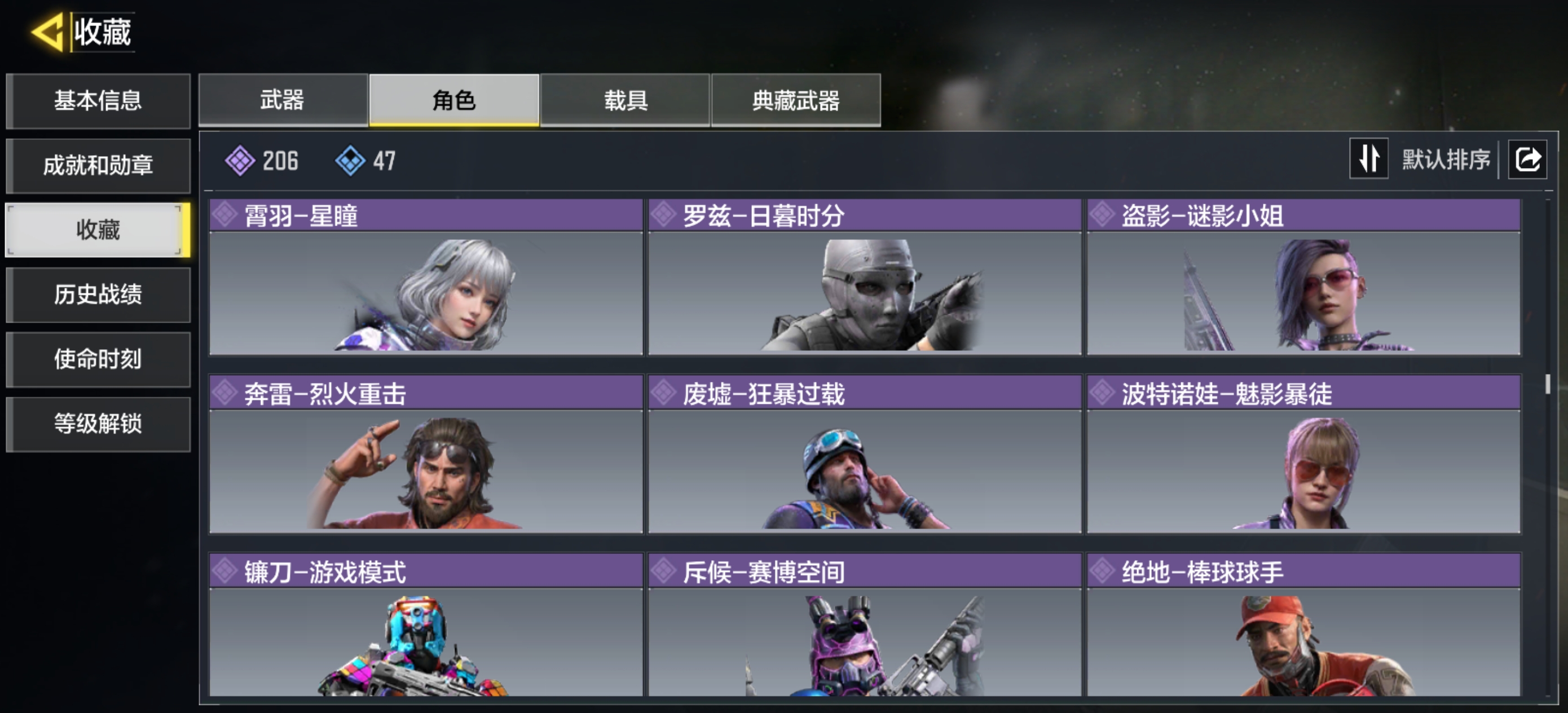Image resolution: width=1568 pixels, height=713 pixels.
Task: Open 基本信息 in the sidebar
Action: pyautogui.click(x=98, y=100)
